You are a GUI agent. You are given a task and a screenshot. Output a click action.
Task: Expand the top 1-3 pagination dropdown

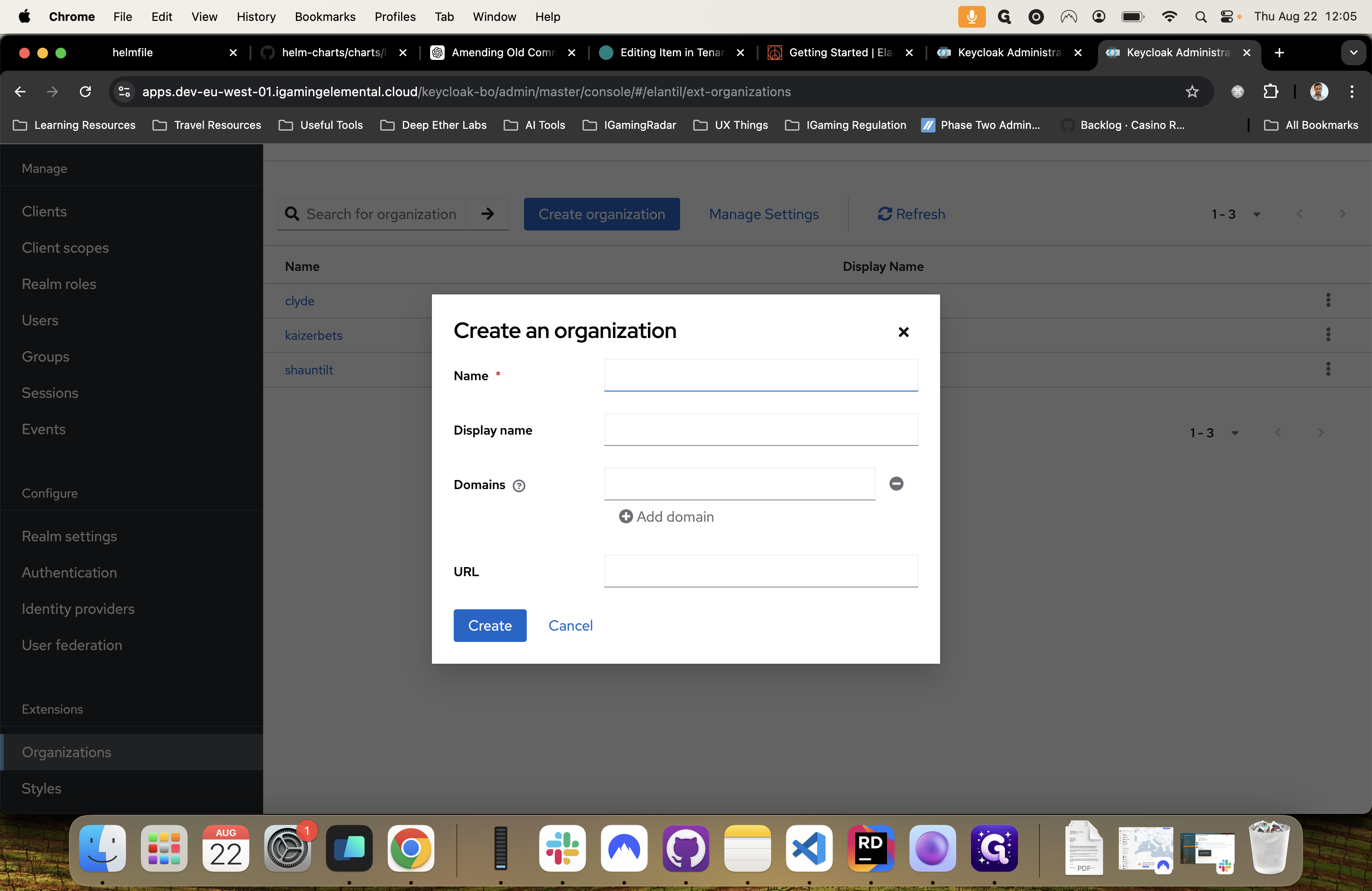[x=1256, y=215]
